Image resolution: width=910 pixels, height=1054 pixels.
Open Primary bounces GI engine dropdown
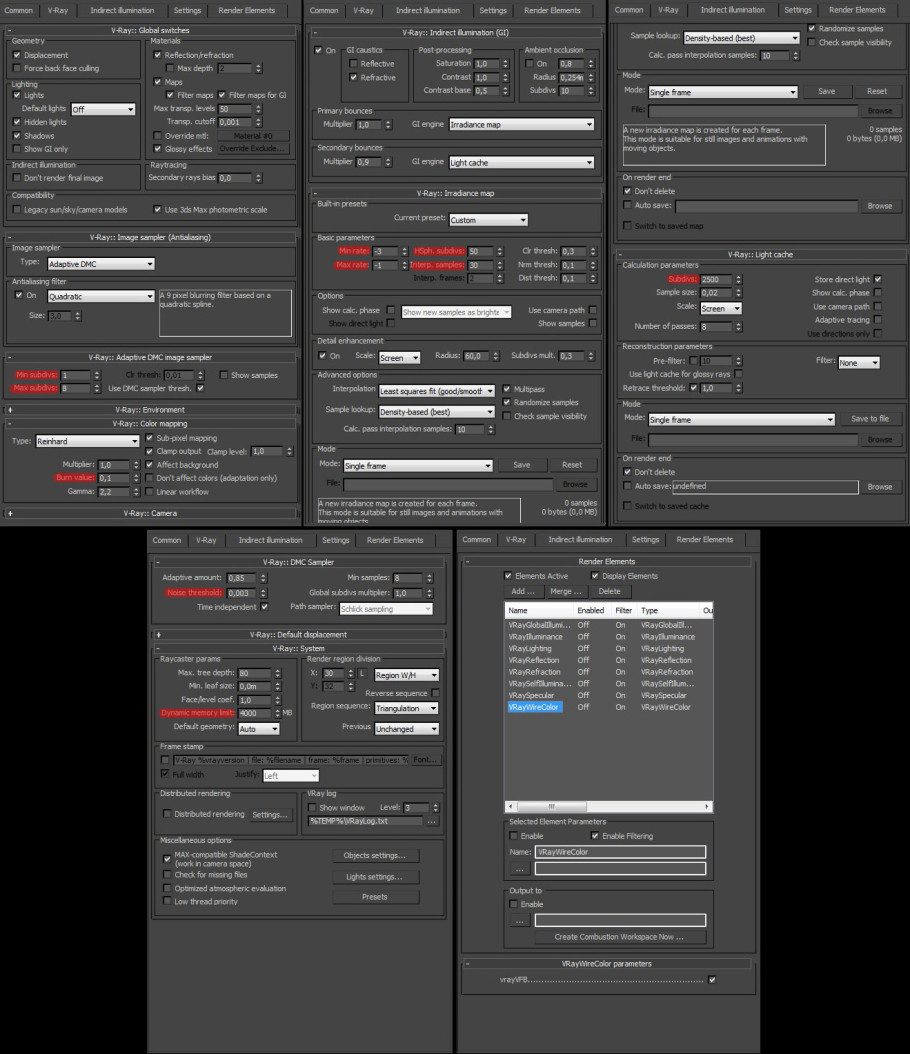point(522,124)
